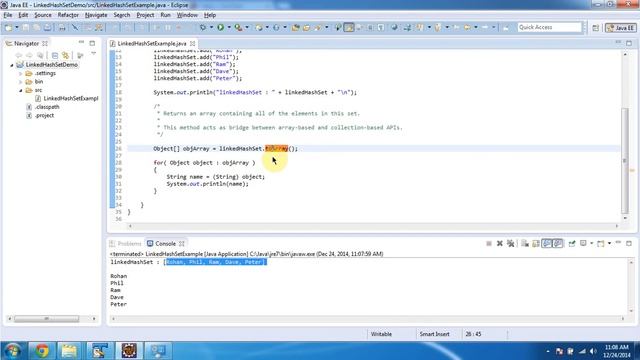Open the Display Selected Console dropdown
The image size is (640, 360).
[591, 244]
